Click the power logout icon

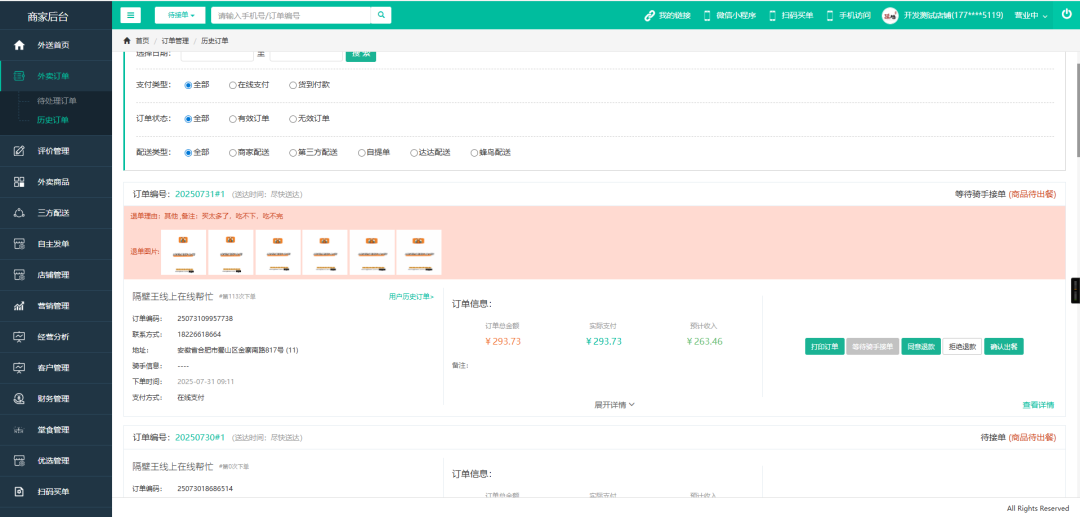1066,15
